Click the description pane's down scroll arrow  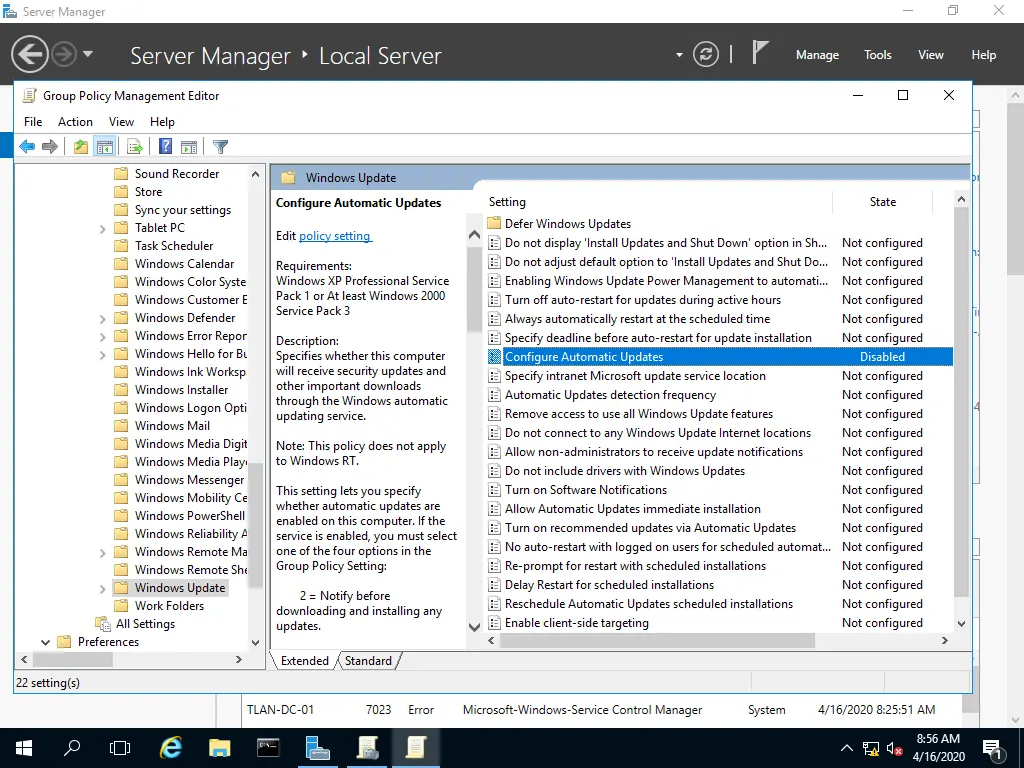(475, 627)
